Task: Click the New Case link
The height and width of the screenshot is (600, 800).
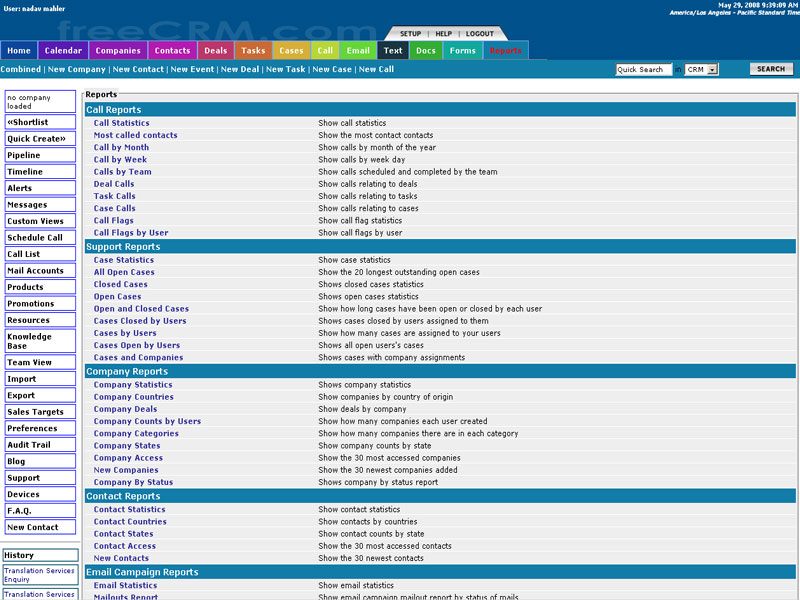Action: pos(332,69)
